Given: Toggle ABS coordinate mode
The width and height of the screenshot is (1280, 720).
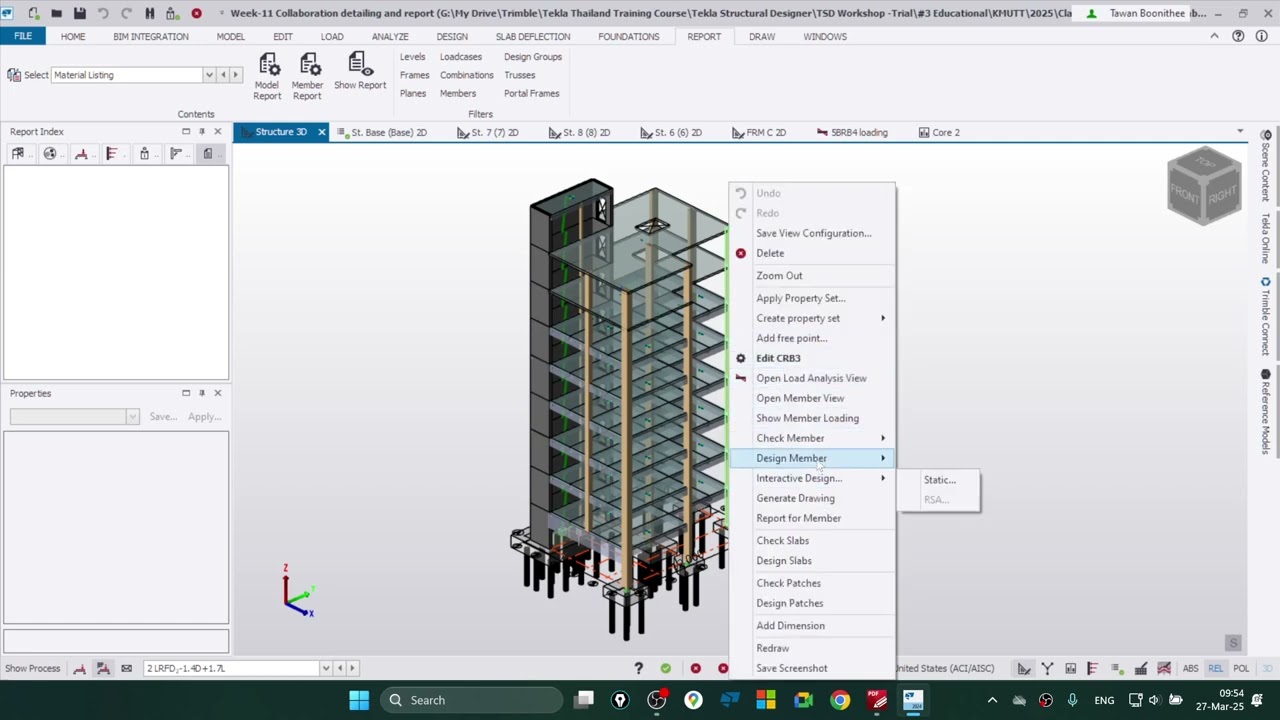Looking at the screenshot, I should click(x=1191, y=668).
